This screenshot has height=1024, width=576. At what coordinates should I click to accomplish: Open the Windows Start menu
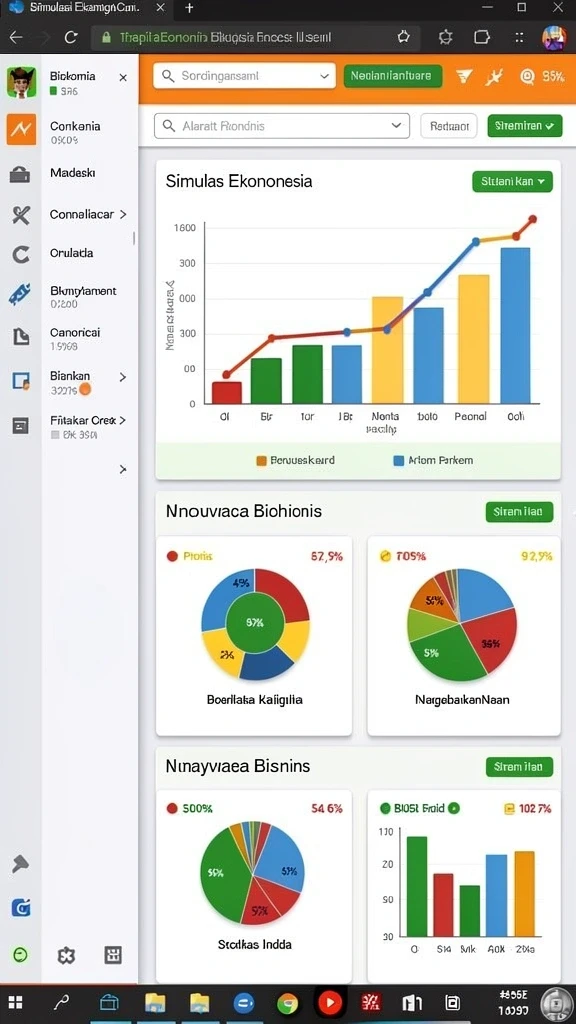[16, 1003]
